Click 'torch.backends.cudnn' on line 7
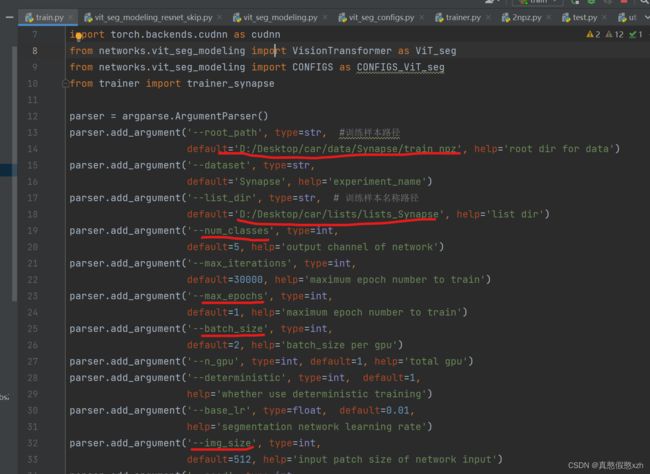 click(169, 35)
